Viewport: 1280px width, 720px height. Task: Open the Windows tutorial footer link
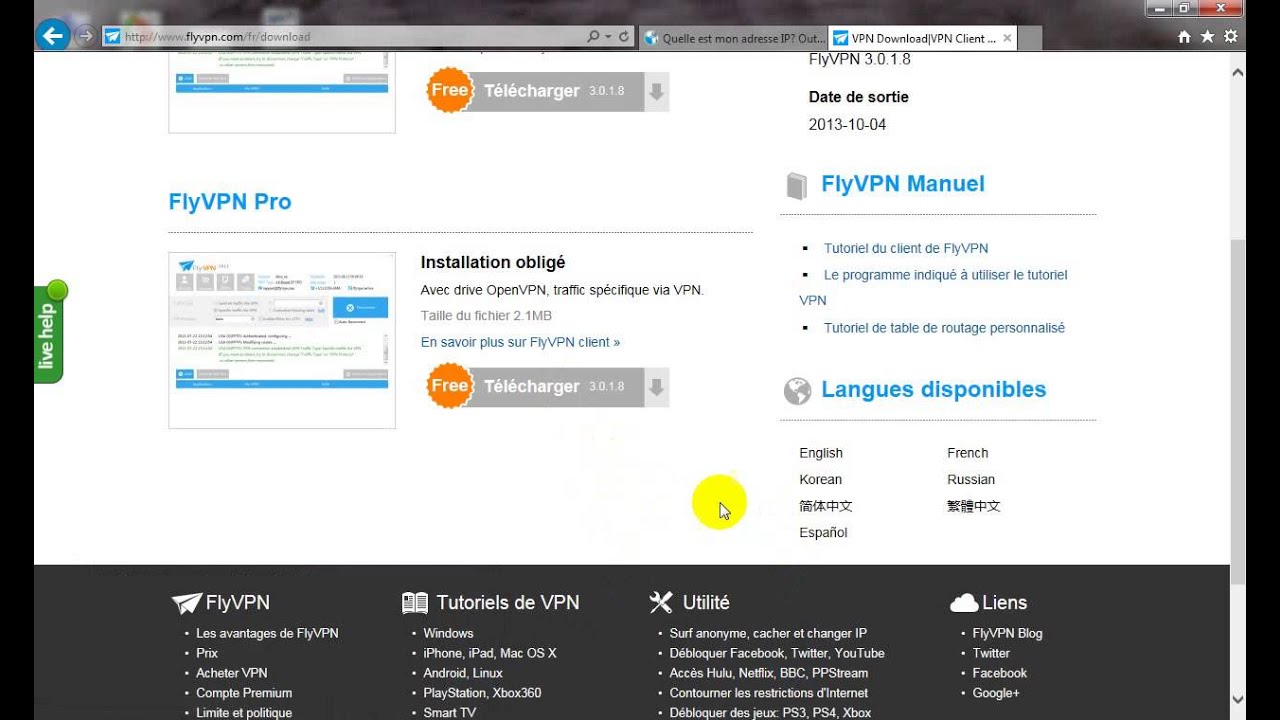pyautogui.click(x=448, y=633)
